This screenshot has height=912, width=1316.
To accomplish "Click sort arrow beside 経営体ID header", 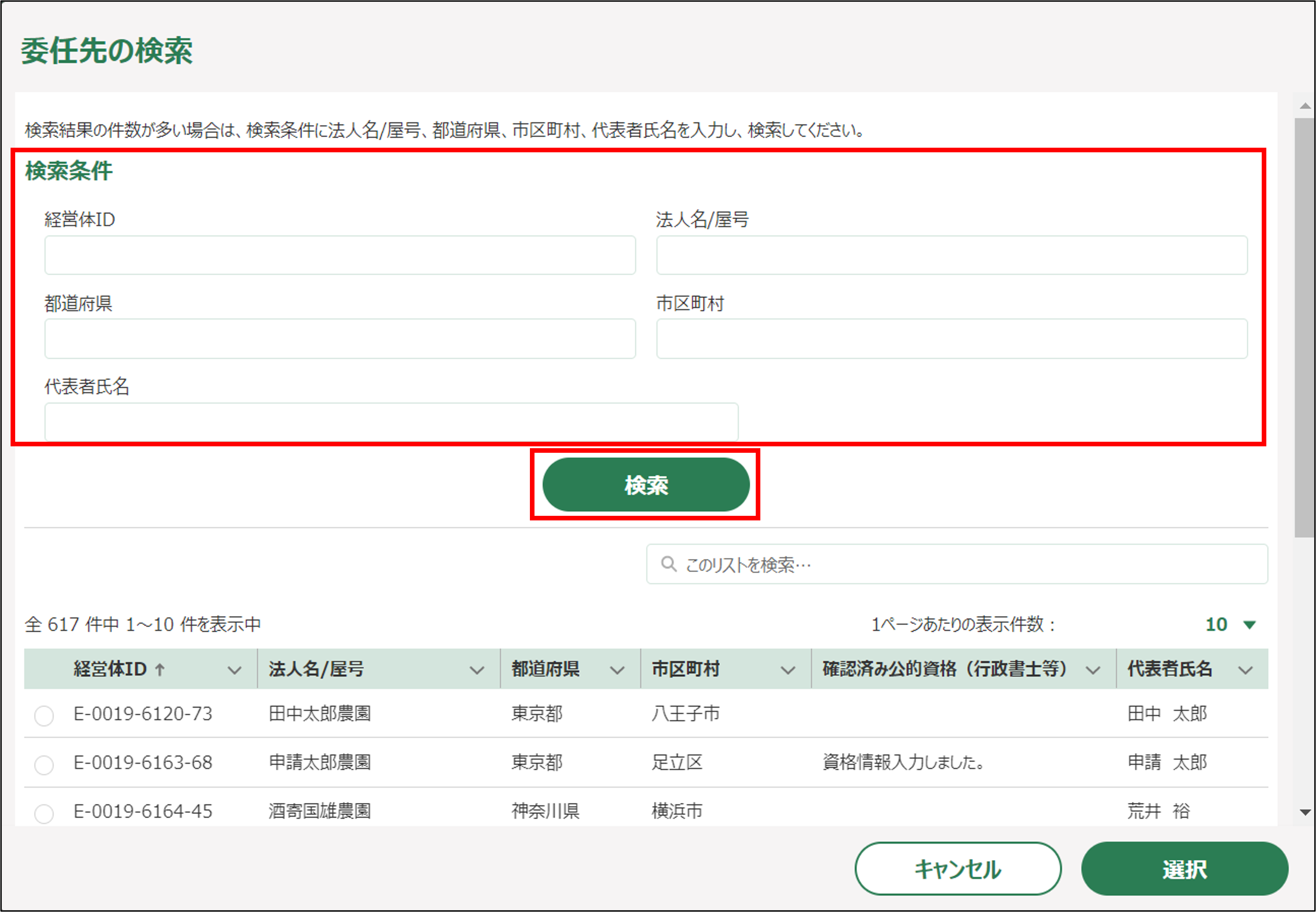I will tap(160, 669).
